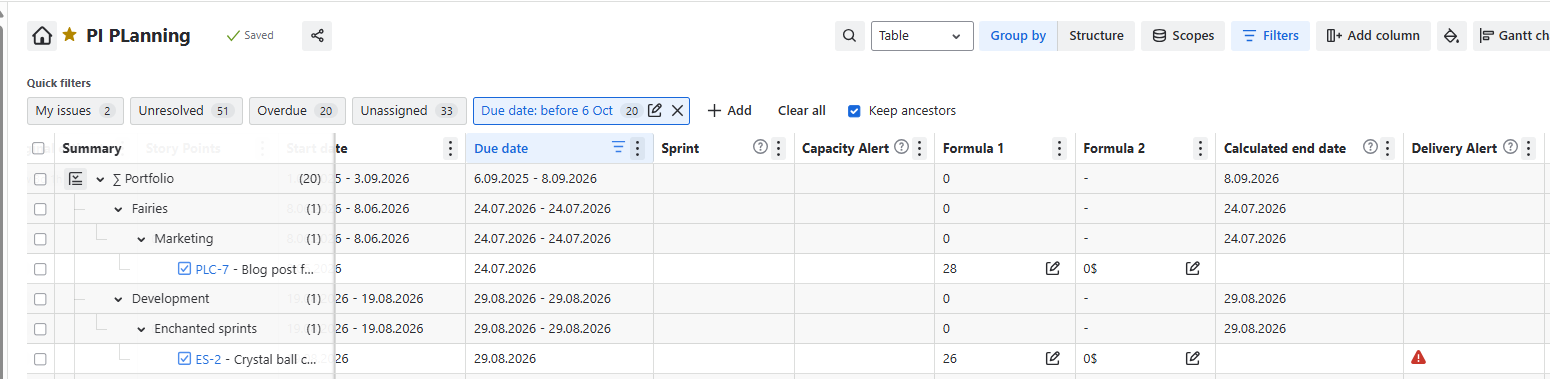1550x379 pixels.
Task: Show help for Calculated end date column
Action: point(1371,148)
